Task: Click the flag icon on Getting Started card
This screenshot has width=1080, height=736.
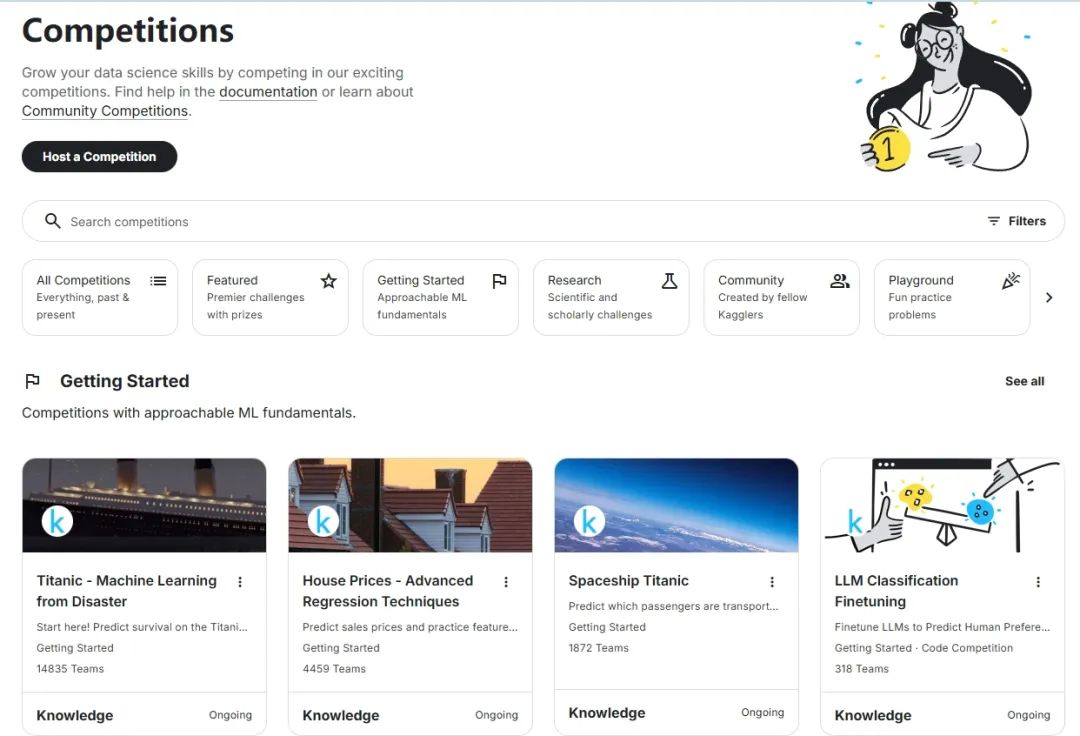Action: pyautogui.click(x=499, y=281)
